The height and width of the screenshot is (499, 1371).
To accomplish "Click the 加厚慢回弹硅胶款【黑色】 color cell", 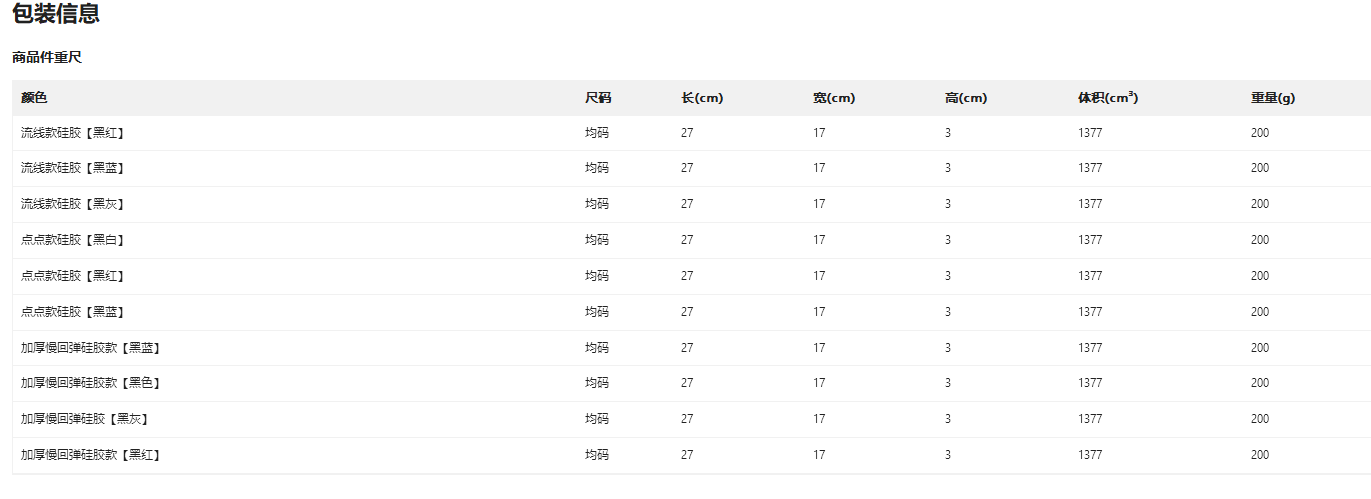I will [x=91, y=383].
